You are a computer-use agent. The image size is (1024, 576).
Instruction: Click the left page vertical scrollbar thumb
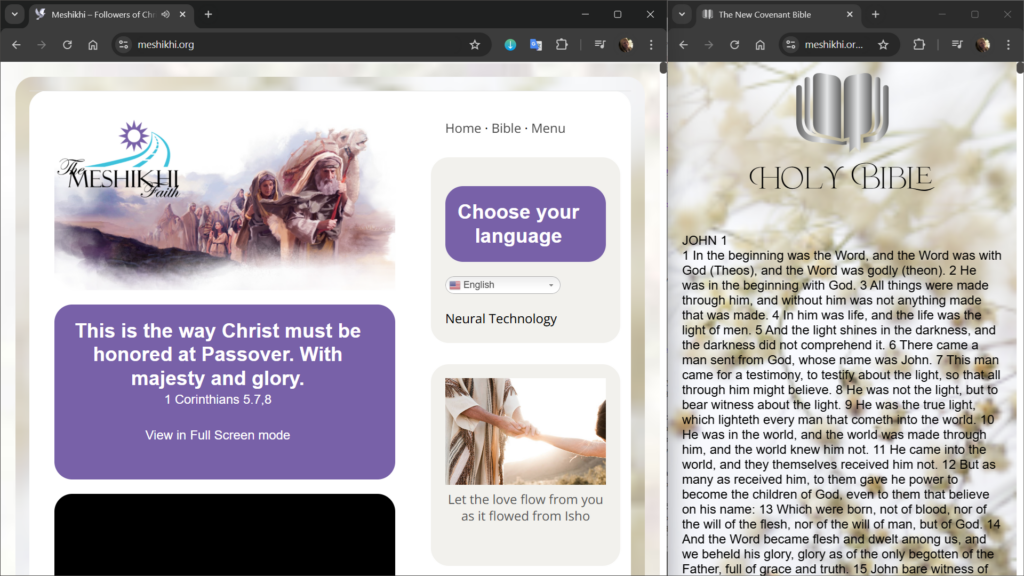[x=663, y=67]
